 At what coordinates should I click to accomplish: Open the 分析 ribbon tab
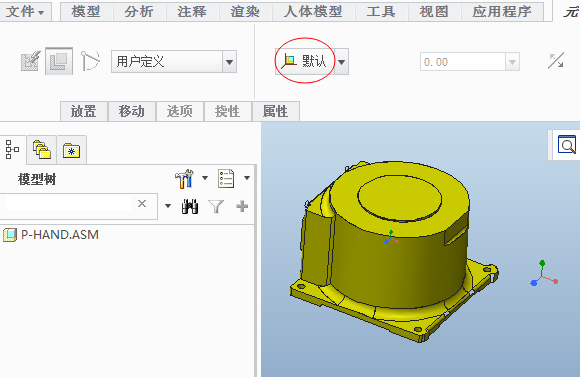(139, 11)
